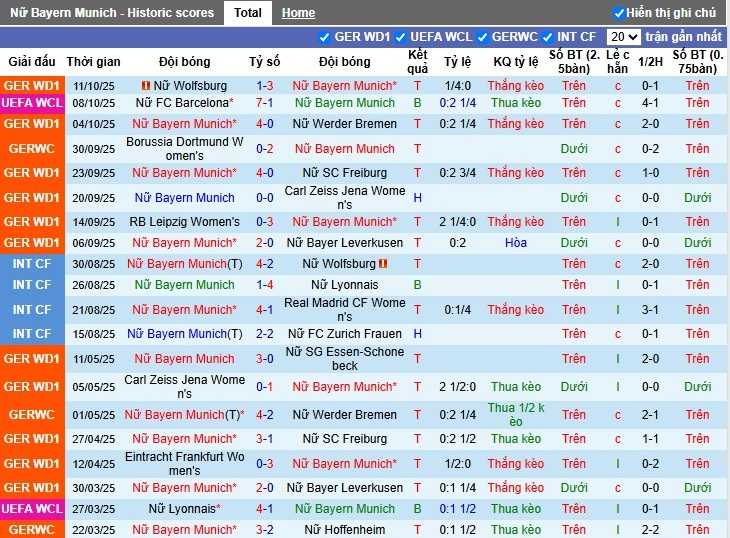Image resolution: width=730 pixels, height=538 pixels.
Task: Click the 2-2 score versus FC Zurich Frauen
Action: pos(264,334)
